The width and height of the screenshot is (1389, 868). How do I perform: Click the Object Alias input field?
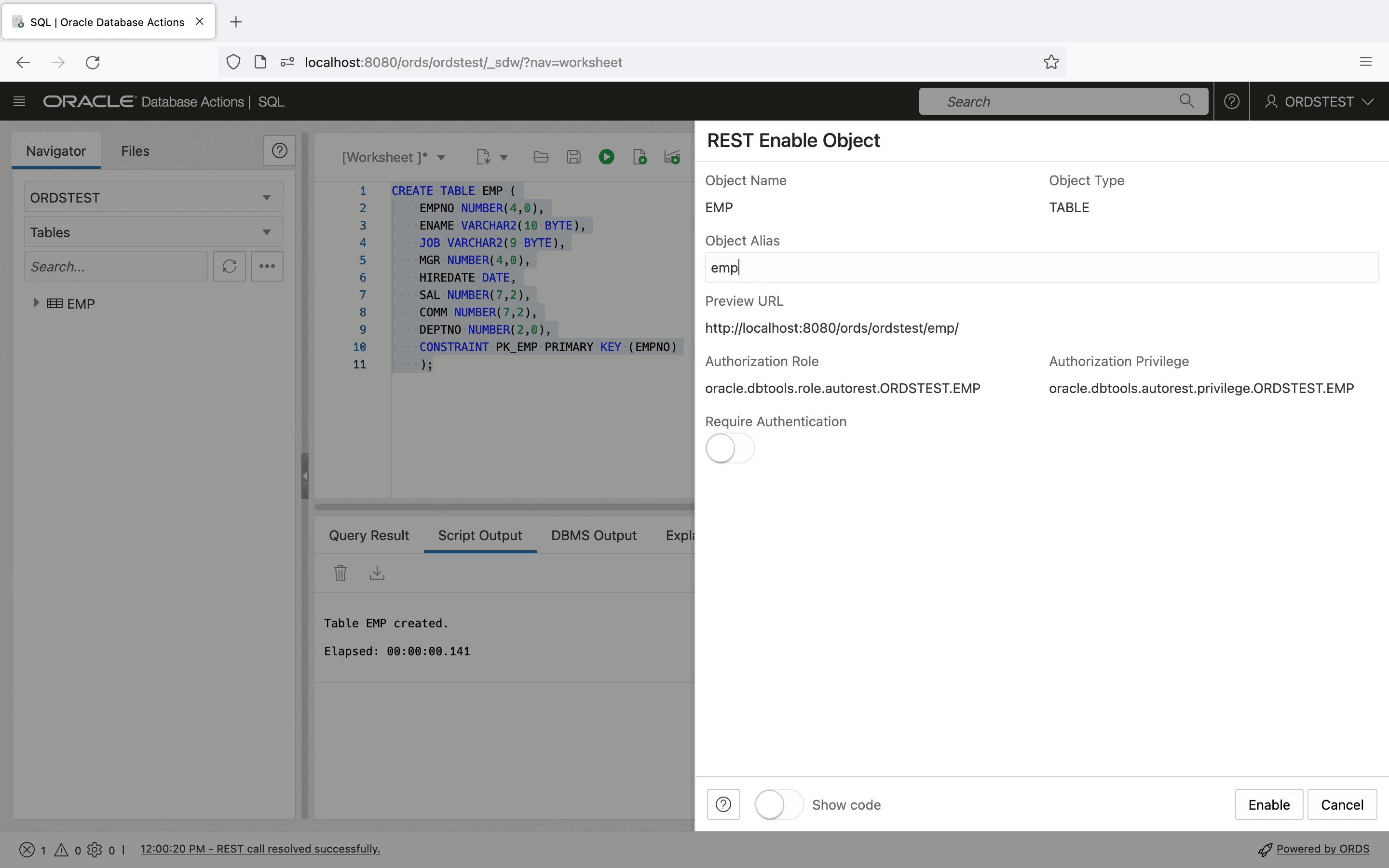(1041, 268)
